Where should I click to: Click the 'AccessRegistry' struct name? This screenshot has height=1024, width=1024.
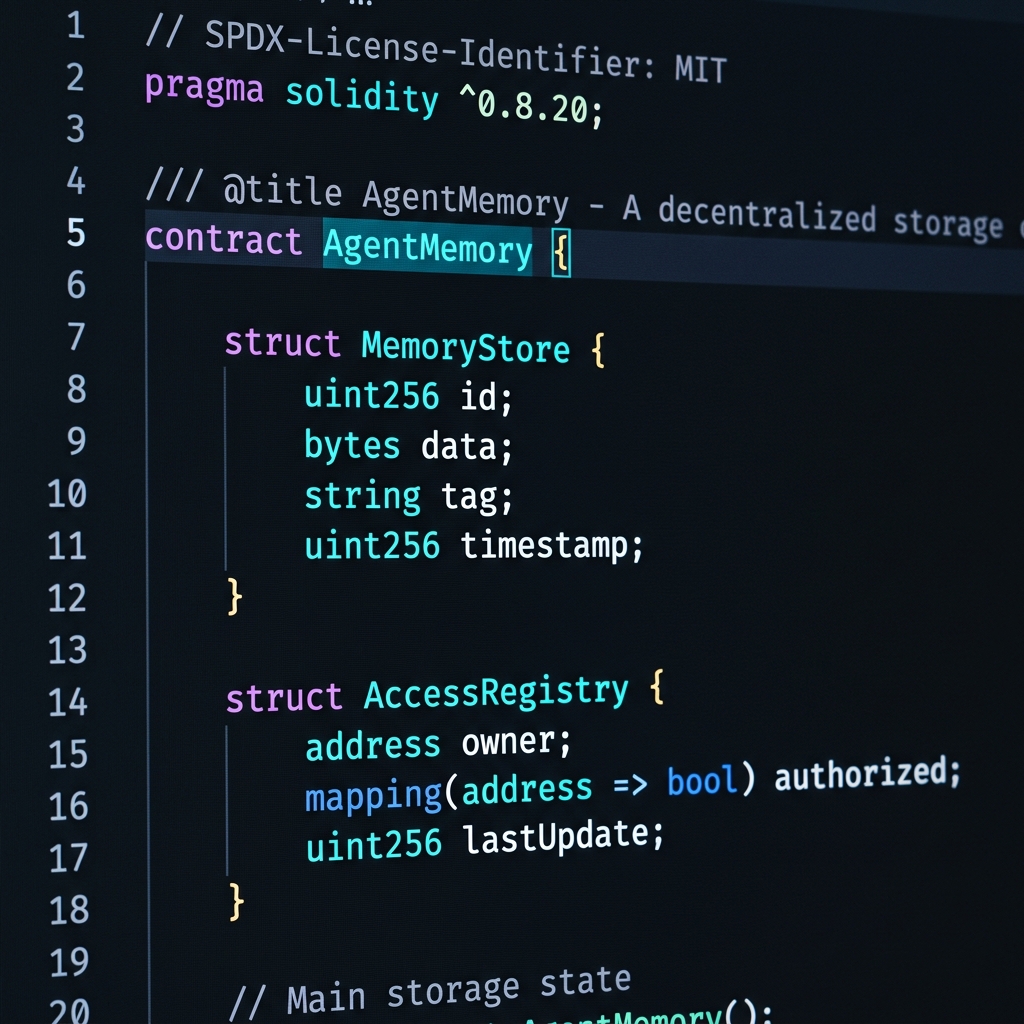496,694
